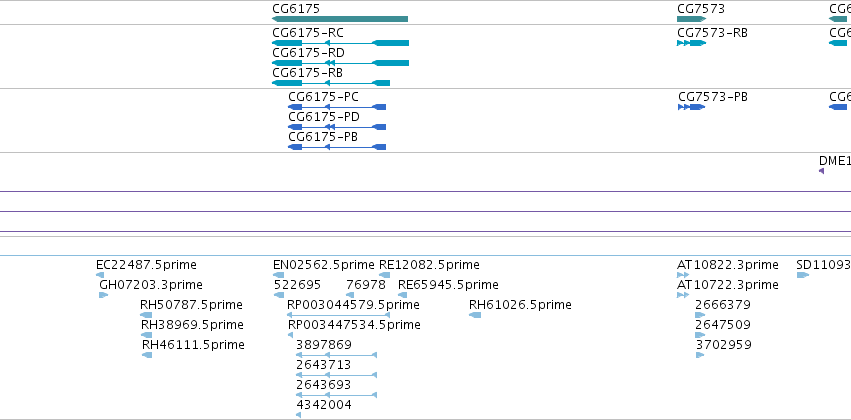The image size is (851, 420).
Task: Click the purple arrow under DME1 label
Action: click(x=821, y=171)
